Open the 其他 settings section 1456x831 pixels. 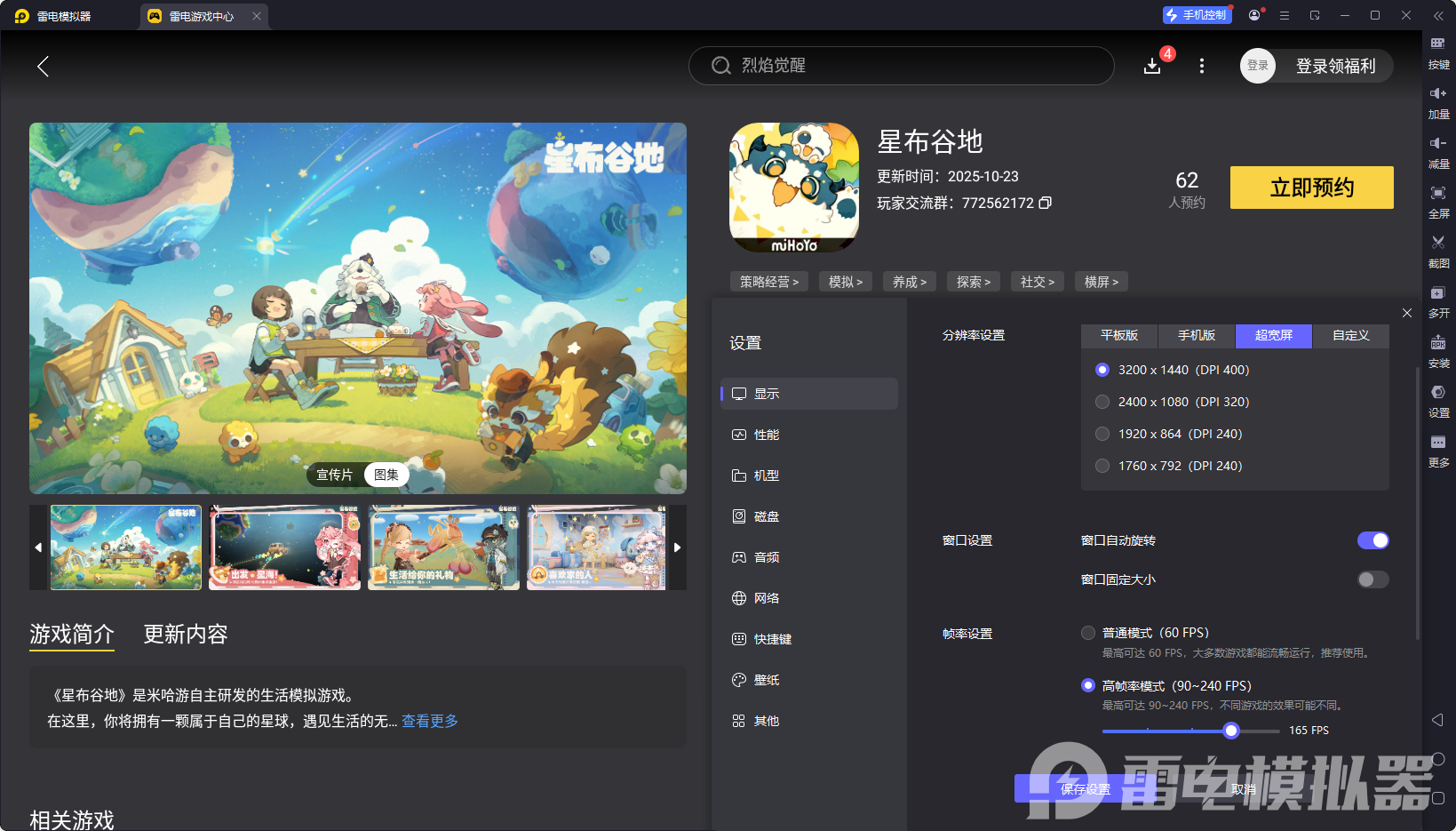coord(809,721)
